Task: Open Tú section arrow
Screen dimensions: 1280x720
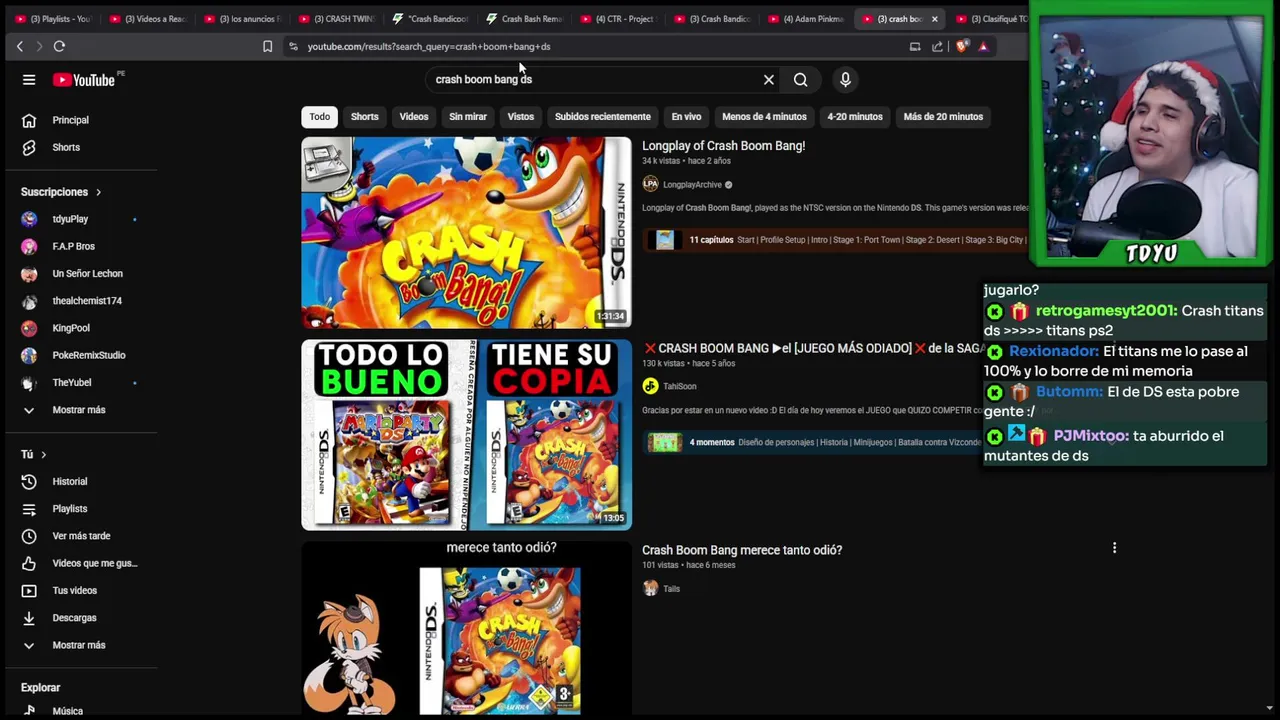Action: tap(43, 455)
